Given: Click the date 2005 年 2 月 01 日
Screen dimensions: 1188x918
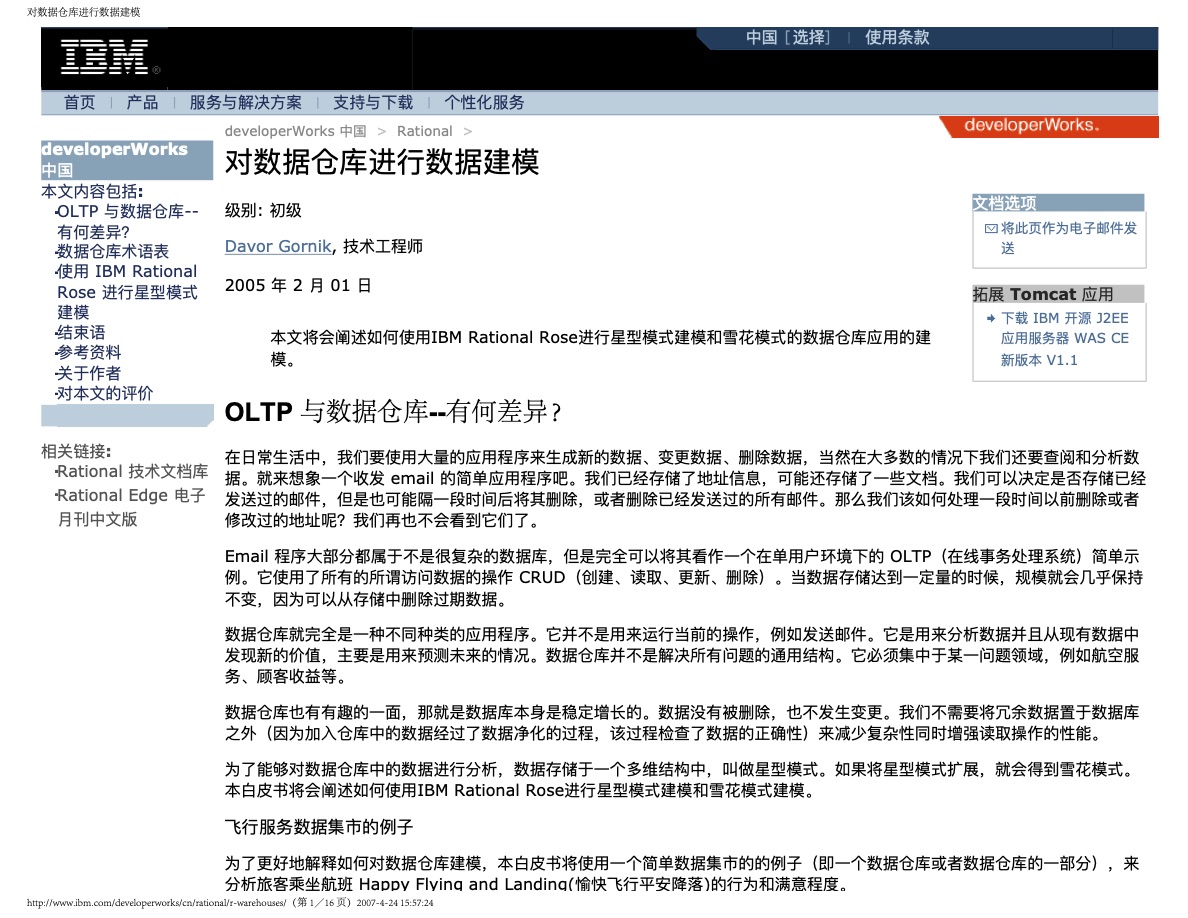Looking at the screenshot, I should coord(298,286).
